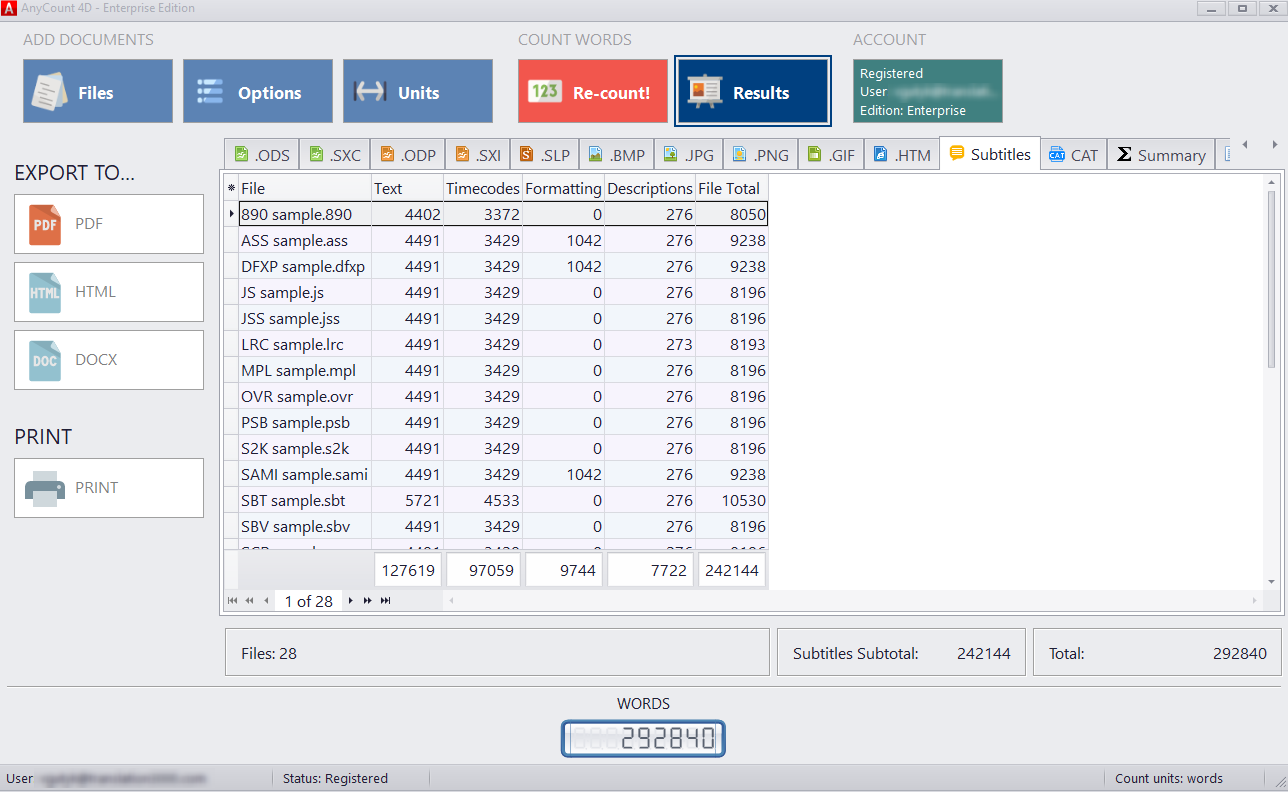Click 'Count units: words' in status bar

[x=1169, y=778]
